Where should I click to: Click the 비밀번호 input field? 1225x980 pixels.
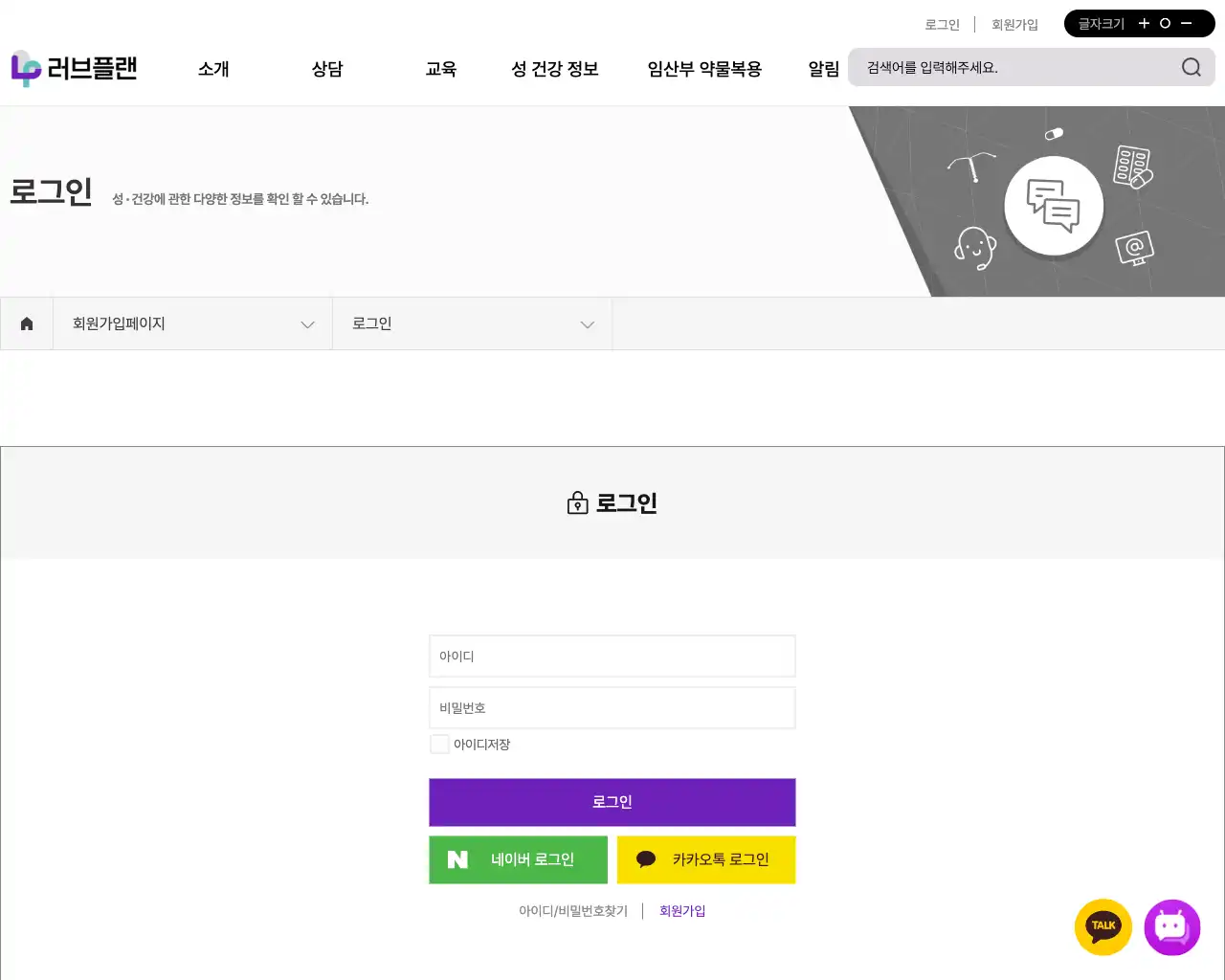coord(612,708)
